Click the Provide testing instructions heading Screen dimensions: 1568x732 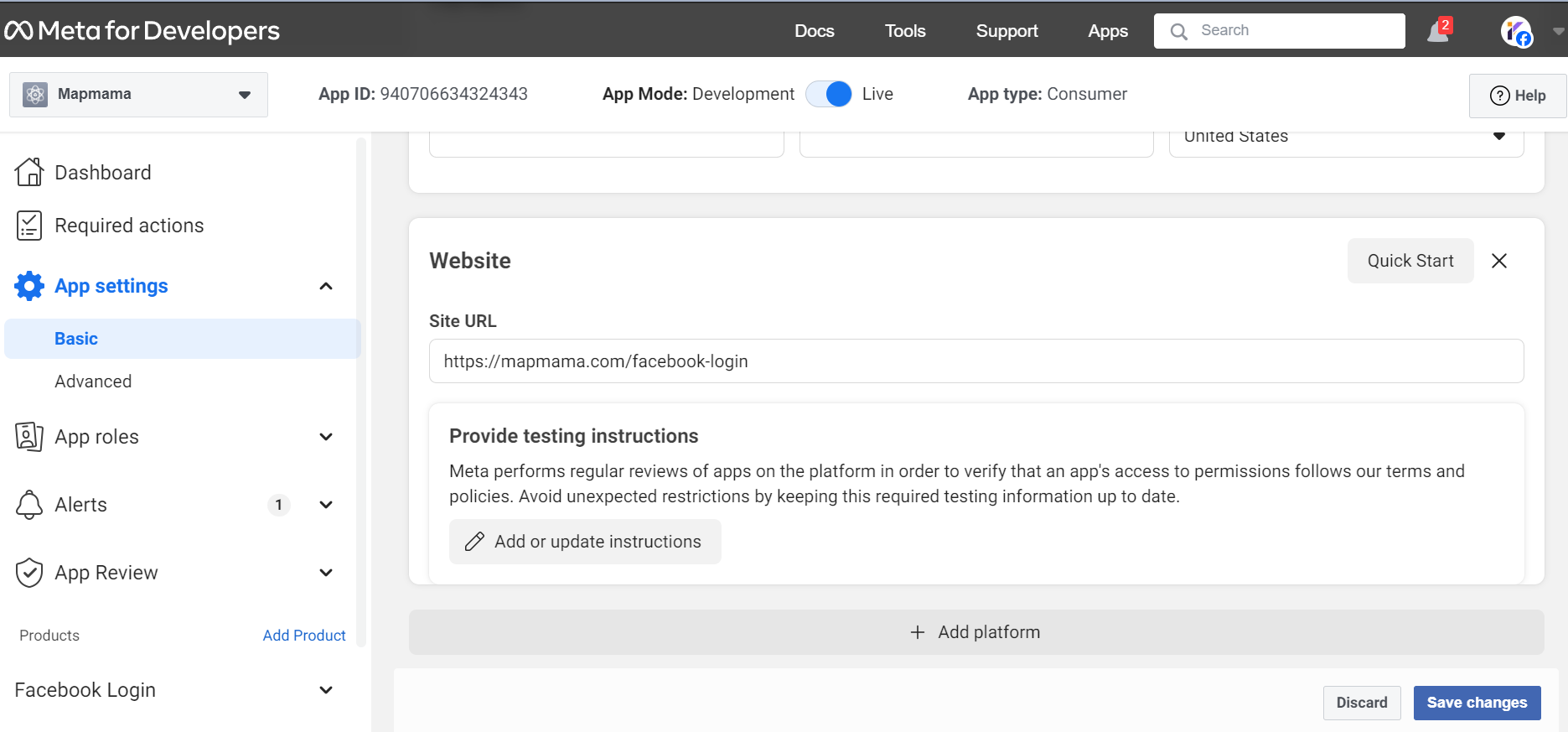click(574, 436)
